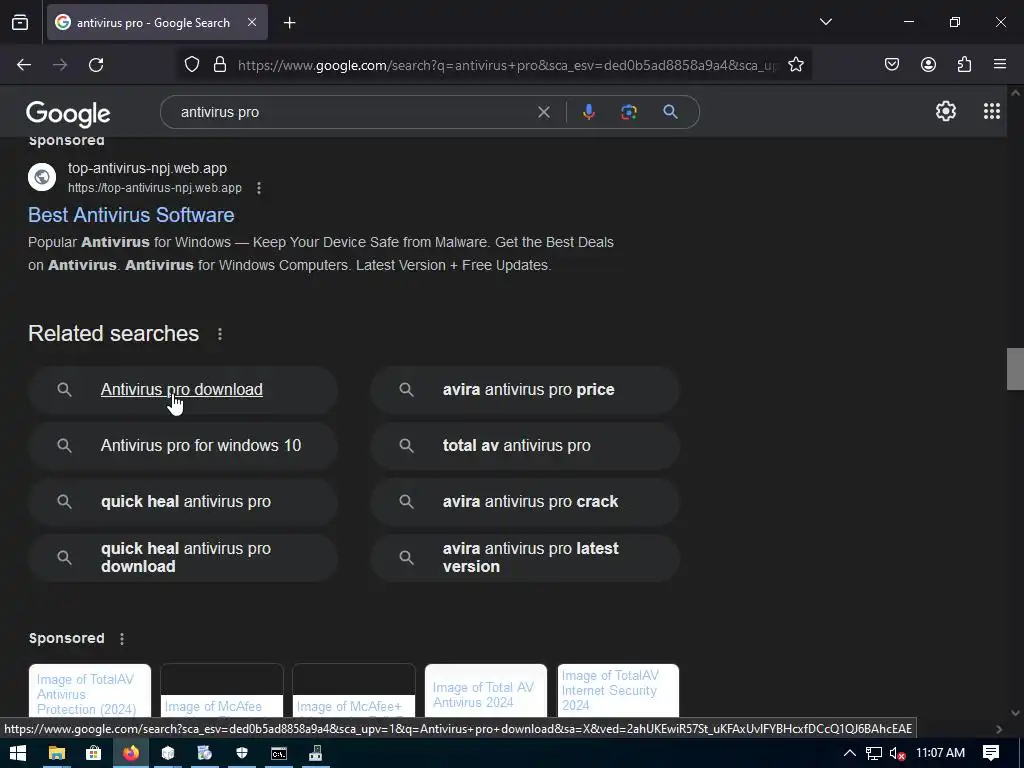Search Antivirus pro download suggestion
Image resolution: width=1024 pixels, height=768 pixels.
click(x=183, y=390)
